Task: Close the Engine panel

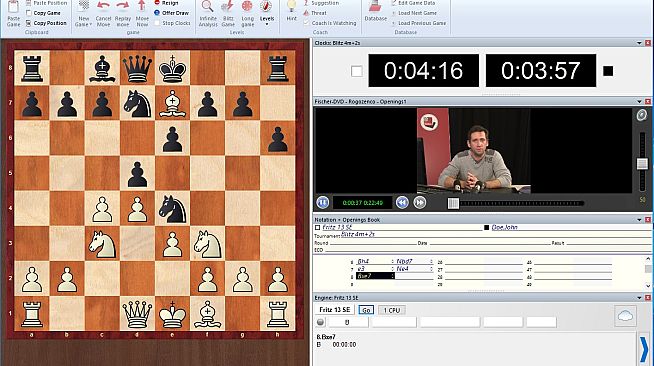Action: [x=648, y=298]
